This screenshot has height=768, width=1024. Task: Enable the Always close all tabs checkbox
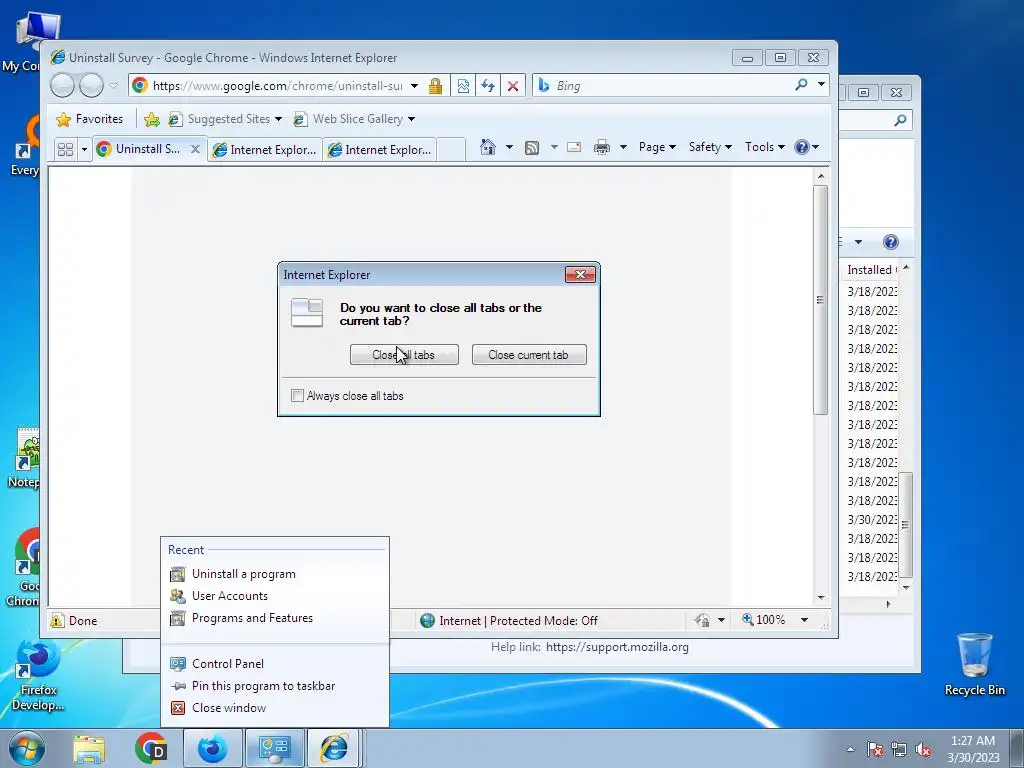pos(297,396)
